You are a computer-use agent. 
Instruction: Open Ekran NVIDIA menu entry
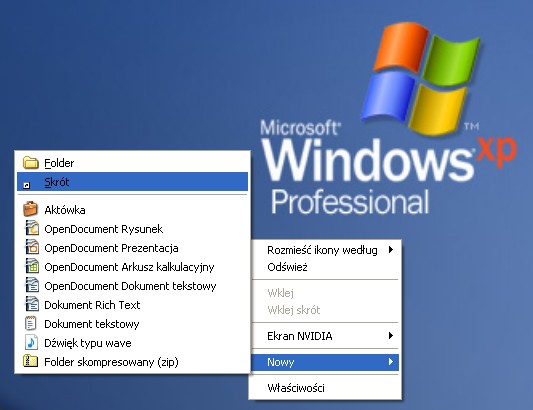325,336
